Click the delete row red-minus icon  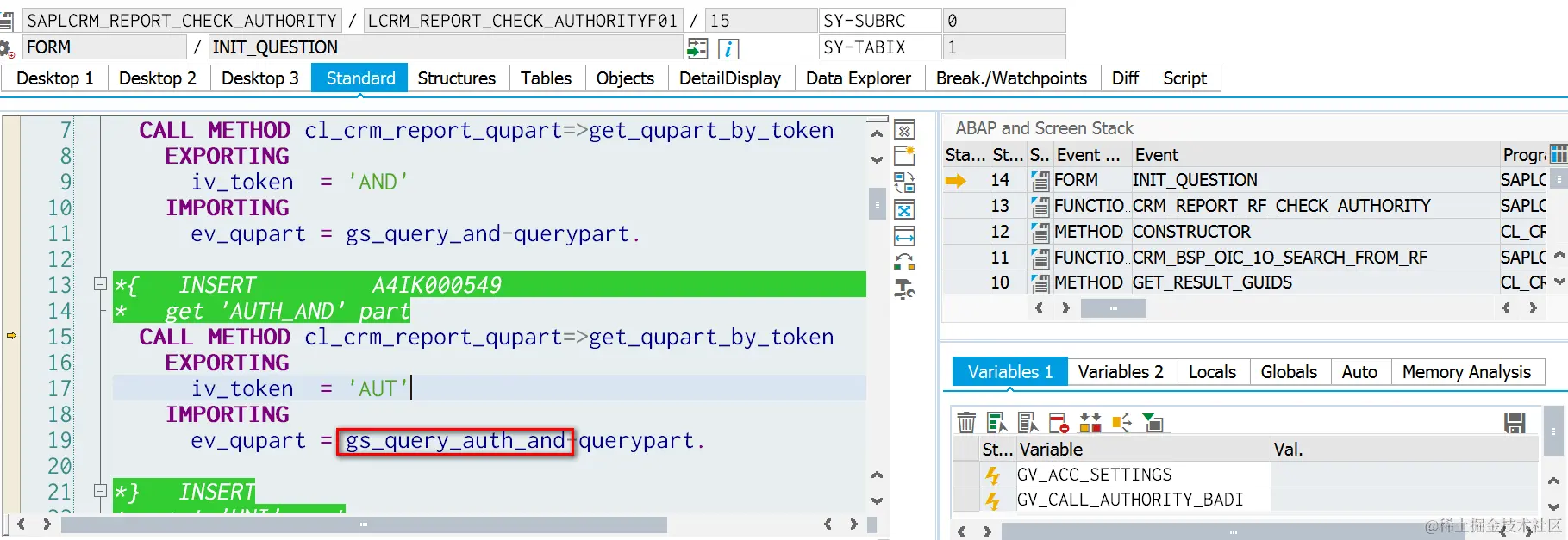pos(1059,422)
